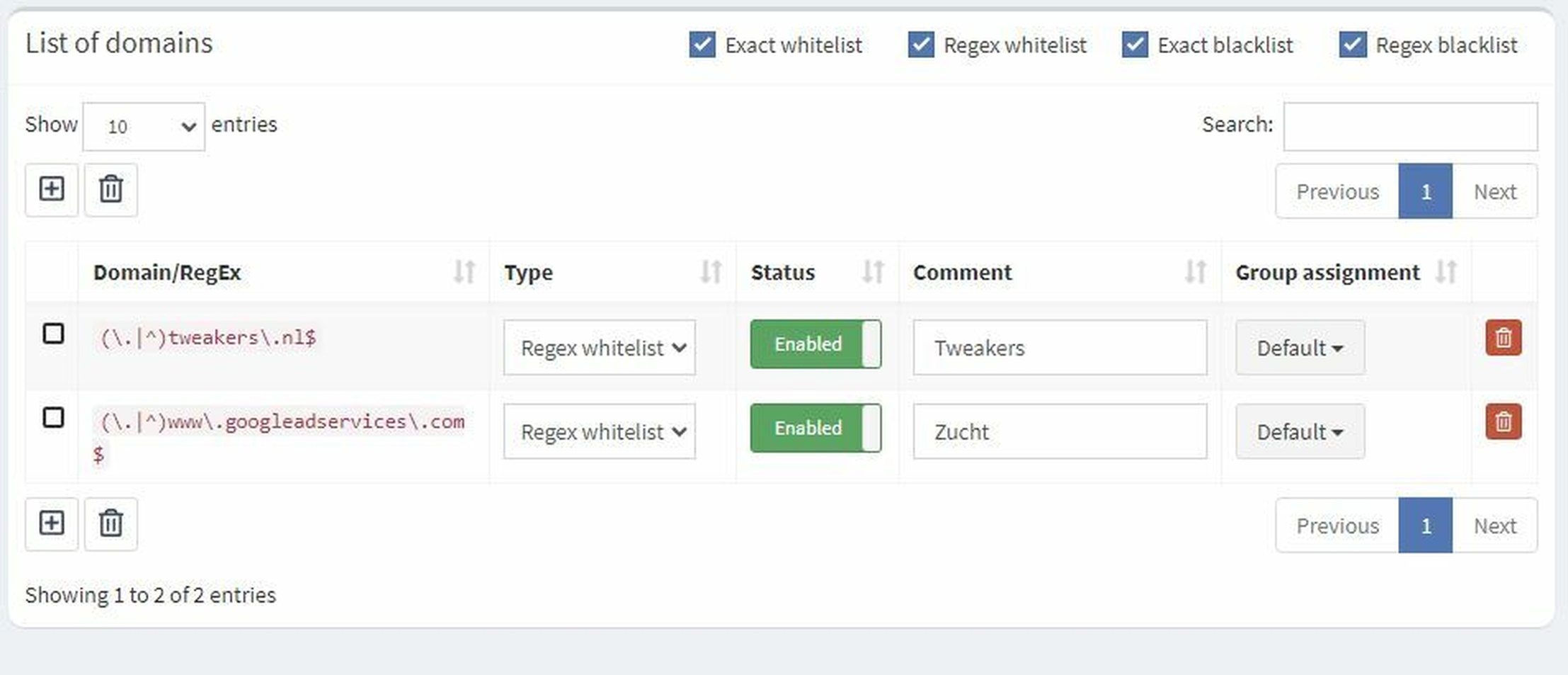This screenshot has width=1568, height=675.
Task: Delete the tweakers.nl regex entry
Action: pyautogui.click(x=1503, y=338)
